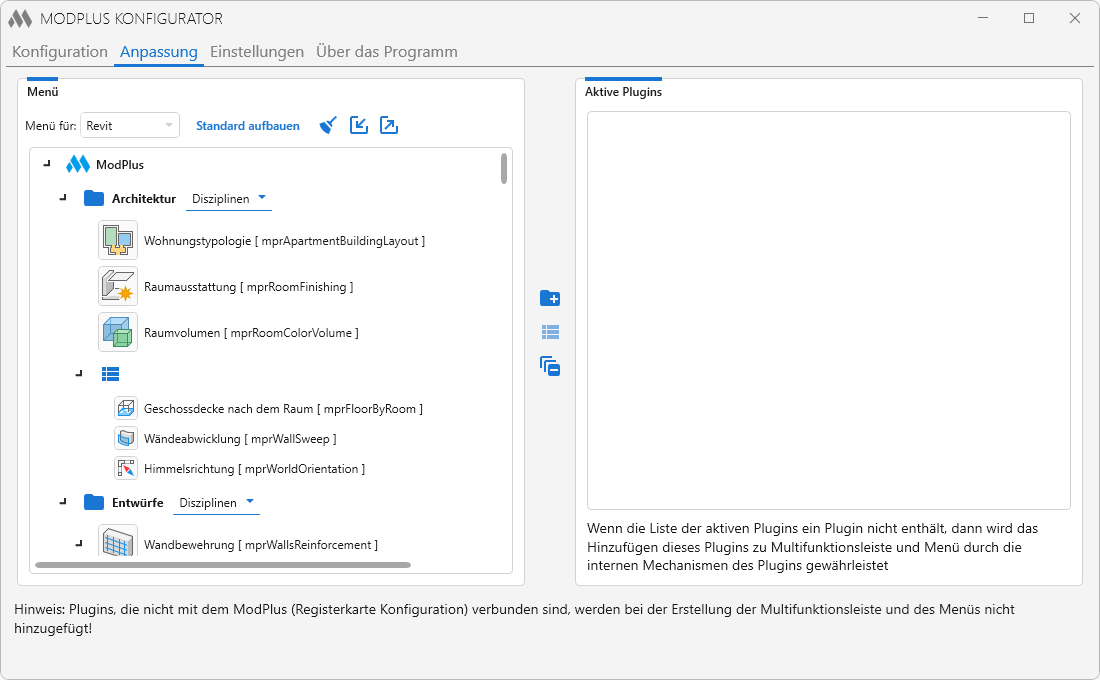Click the 'Entwürfe' folder label

click(x=138, y=502)
